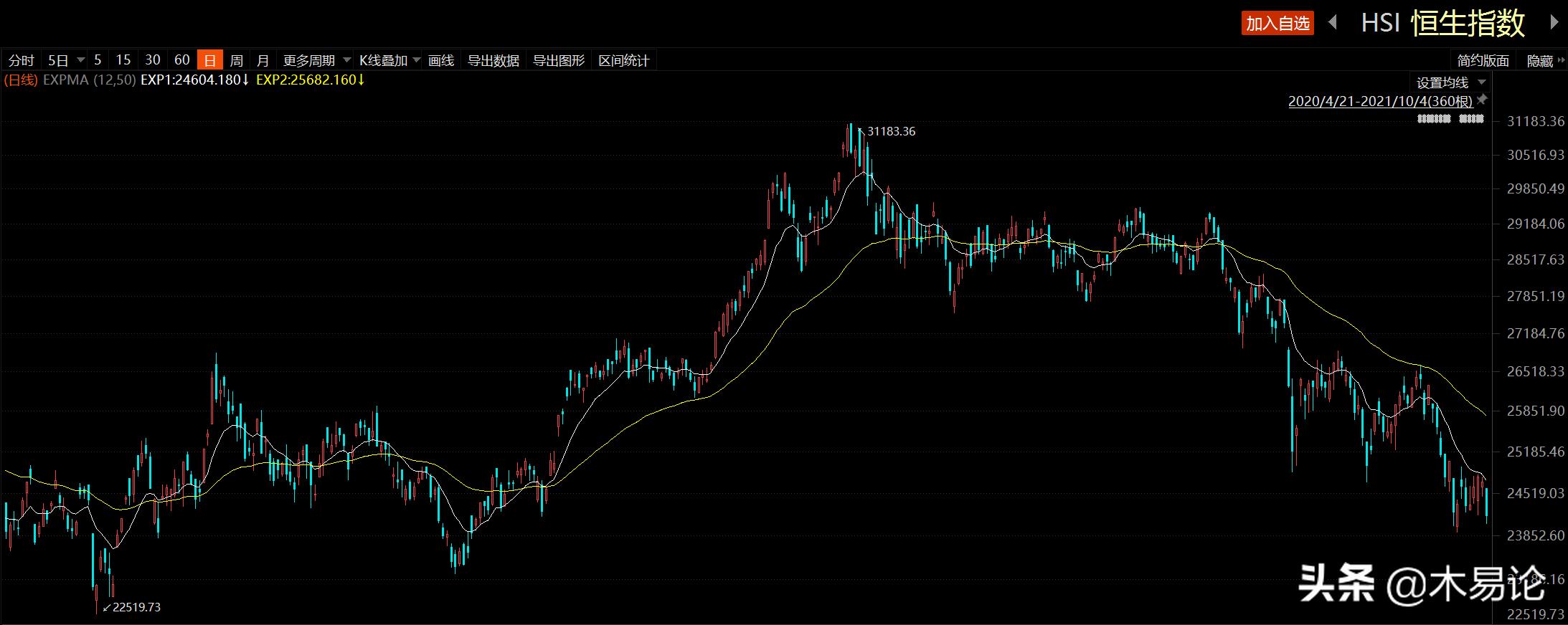This screenshot has width=1568, height=625.
Task: Click the 27851.19 axis price label
Action: (1536, 296)
